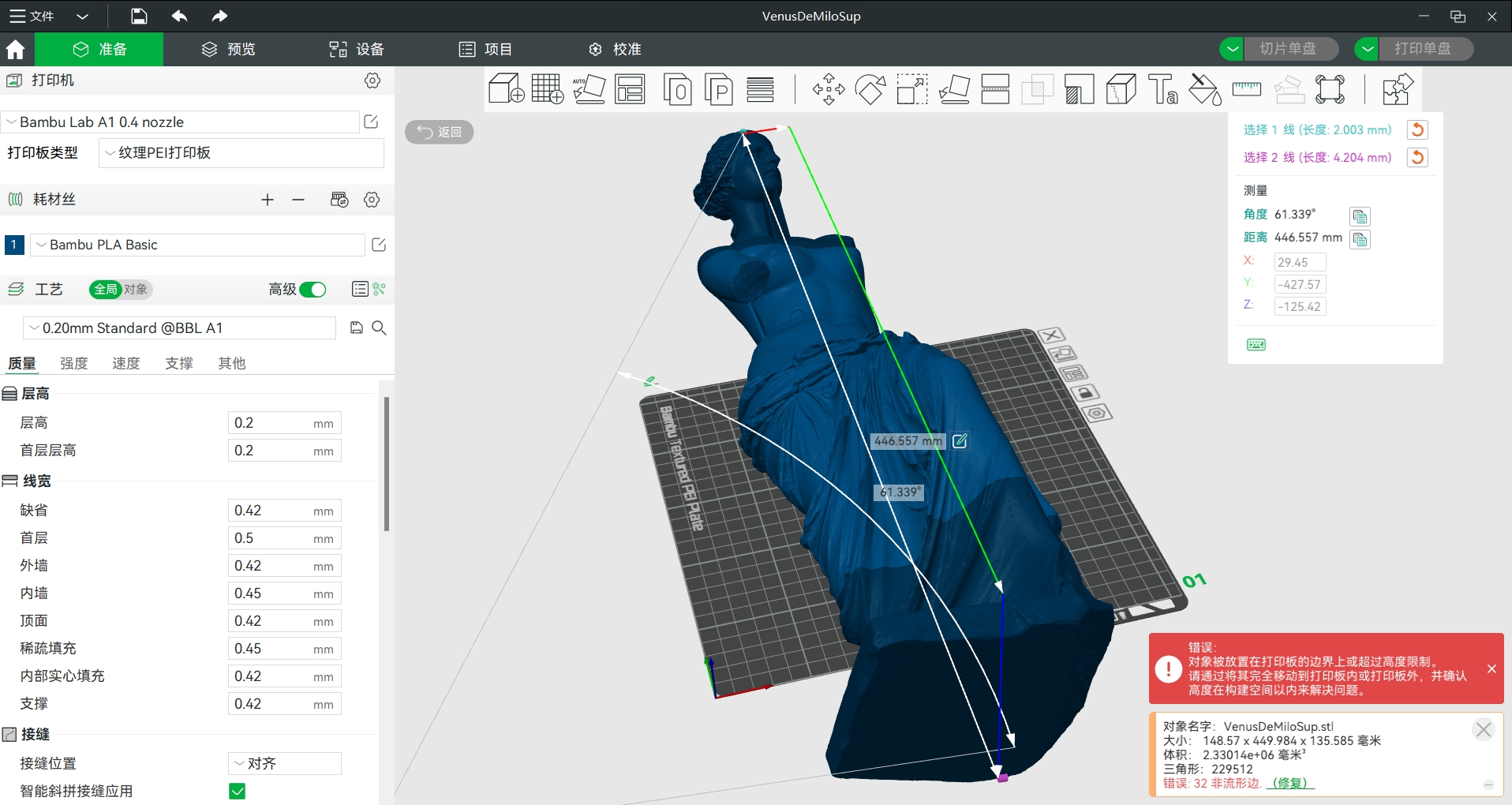This screenshot has height=805, width=1512.
Task: Click the 修复 repair link
Action: [x=1291, y=783]
